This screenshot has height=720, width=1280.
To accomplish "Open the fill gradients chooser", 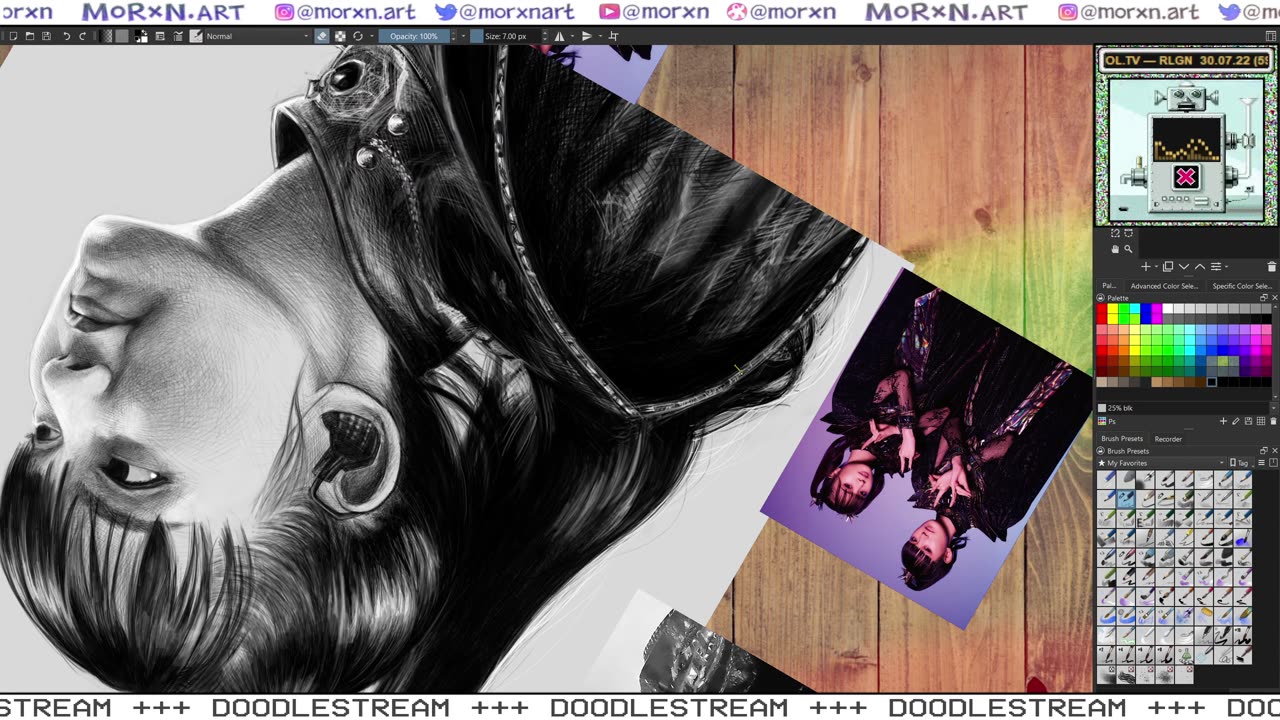I will 108,36.
